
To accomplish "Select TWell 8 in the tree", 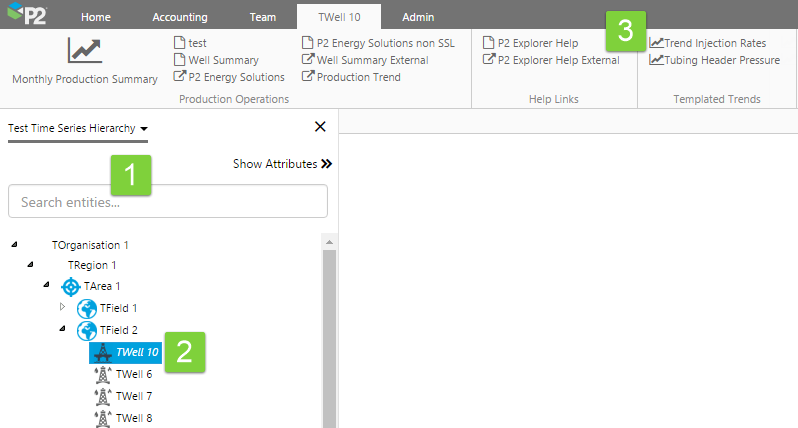I will [x=133, y=418].
